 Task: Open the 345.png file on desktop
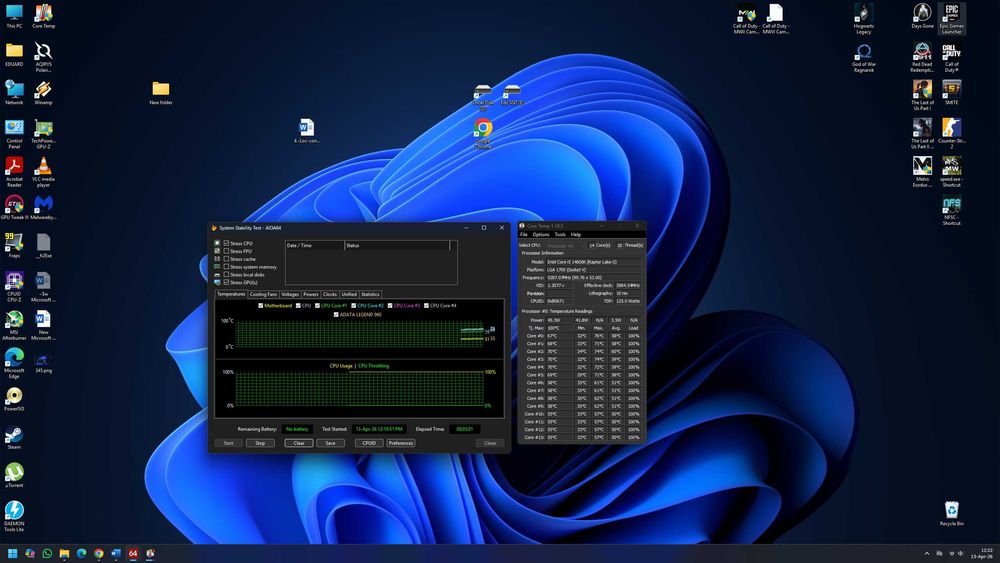pos(43,363)
